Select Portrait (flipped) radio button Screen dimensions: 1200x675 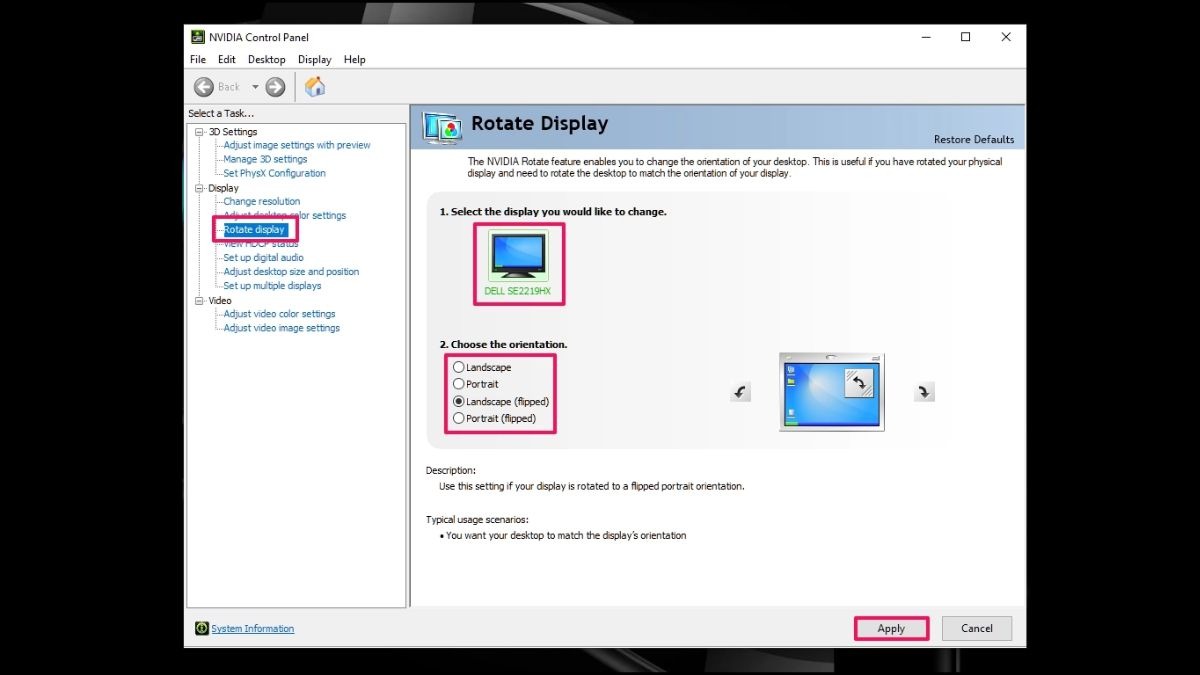pos(459,418)
